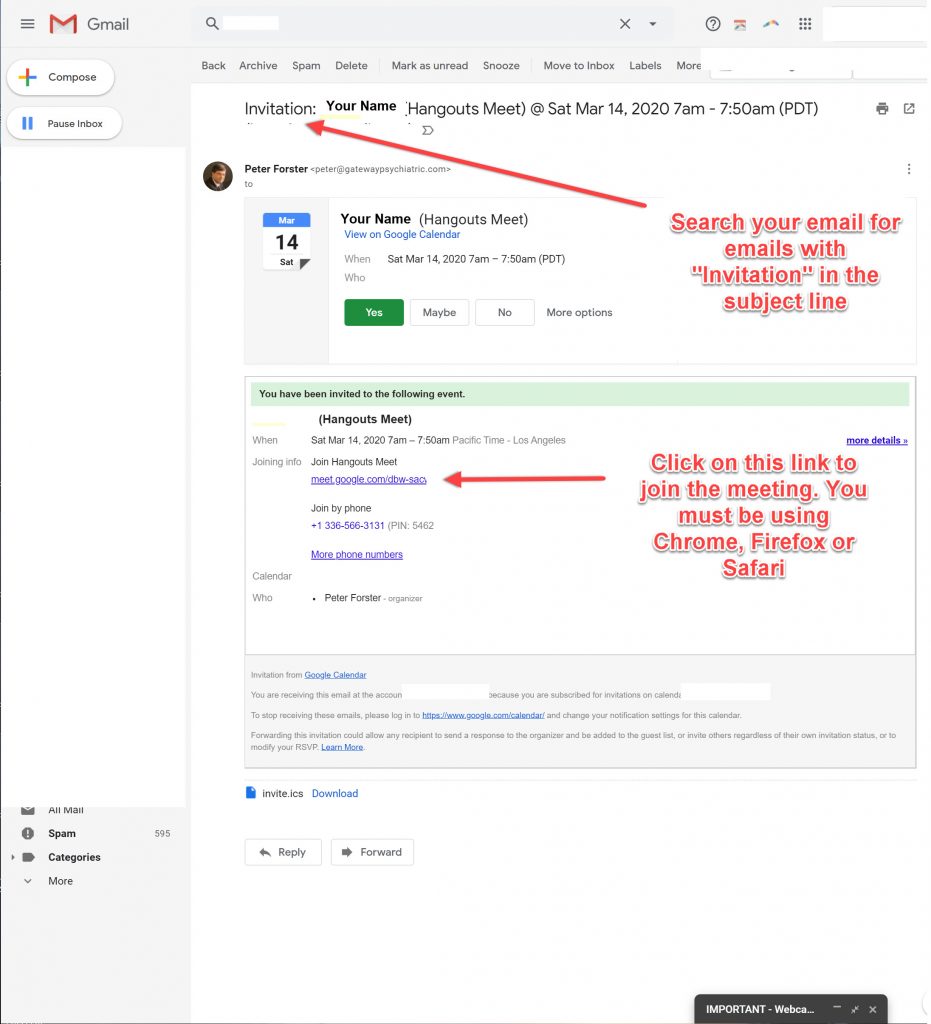Viewport: 931px width, 1024px height.
Task: Click the IMPORTANT - Webca... draft title
Action: click(760, 1009)
